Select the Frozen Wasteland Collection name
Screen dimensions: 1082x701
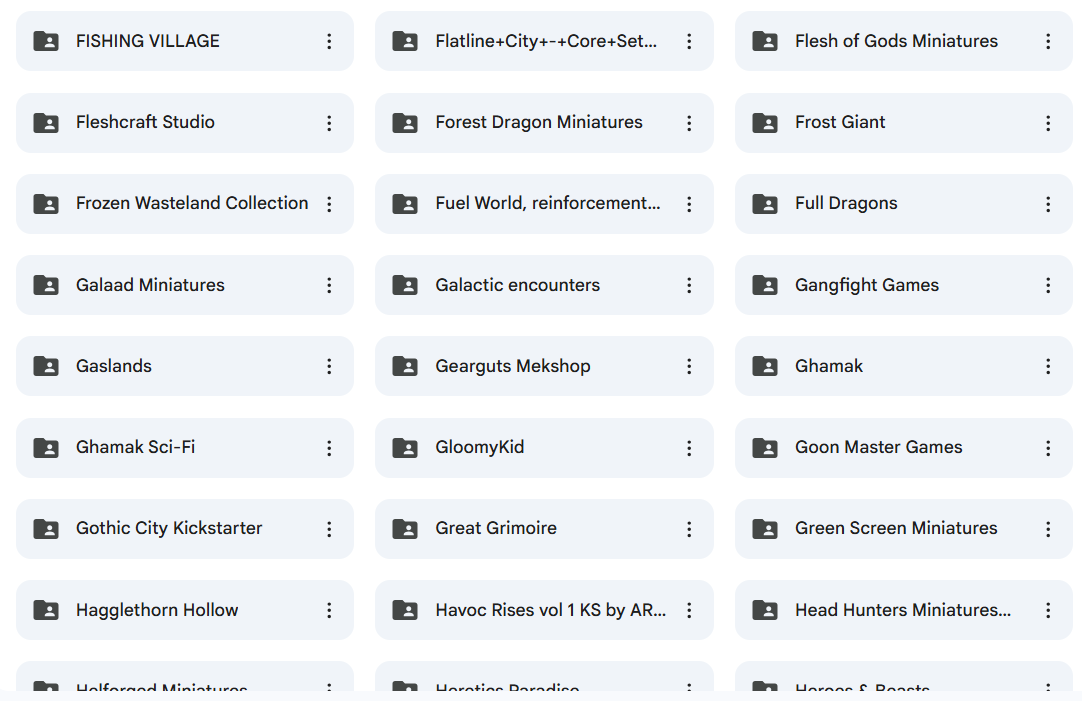point(192,203)
